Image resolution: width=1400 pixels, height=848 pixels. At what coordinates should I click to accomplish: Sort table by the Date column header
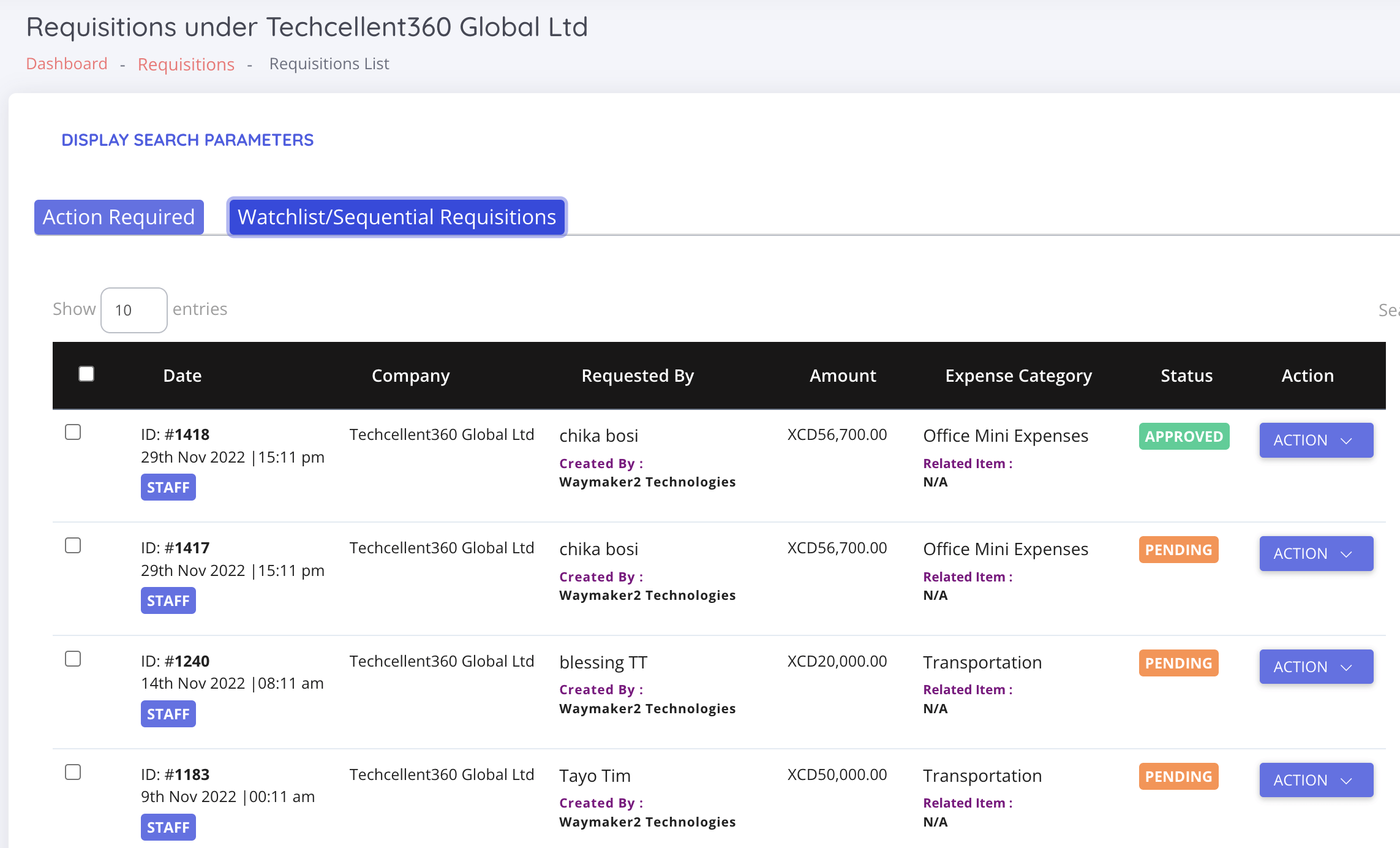tap(183, 376)
